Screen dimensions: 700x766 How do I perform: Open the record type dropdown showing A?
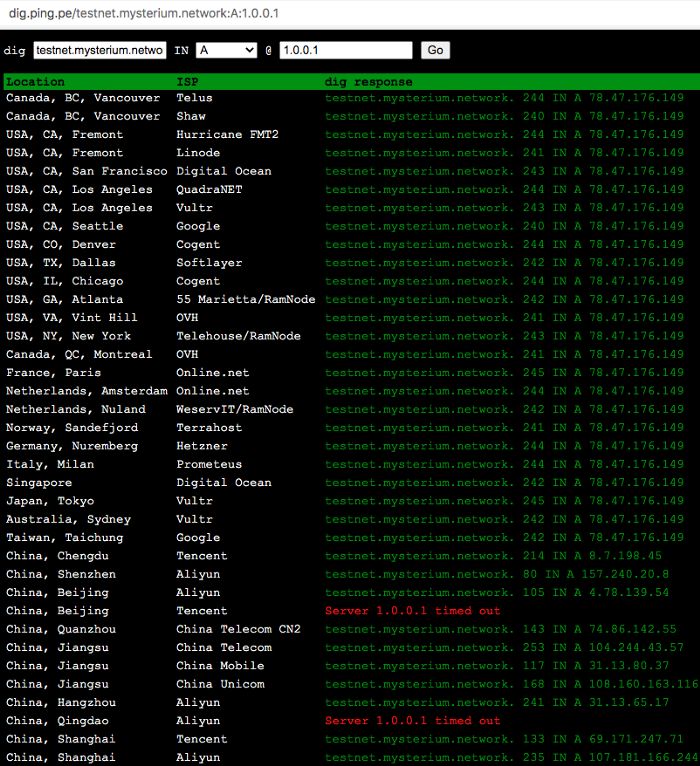(227, 50)
